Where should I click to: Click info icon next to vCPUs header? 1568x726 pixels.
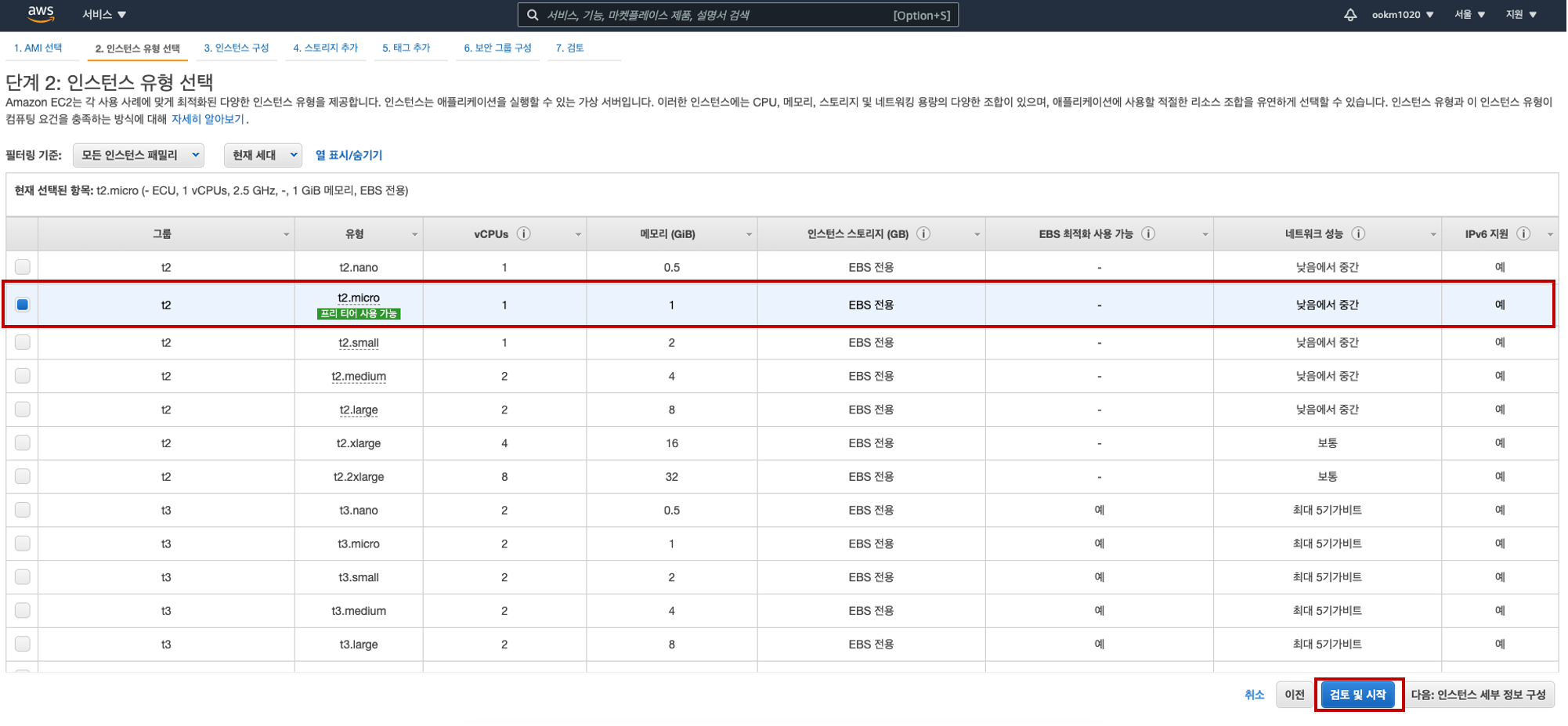click(524, 233)
